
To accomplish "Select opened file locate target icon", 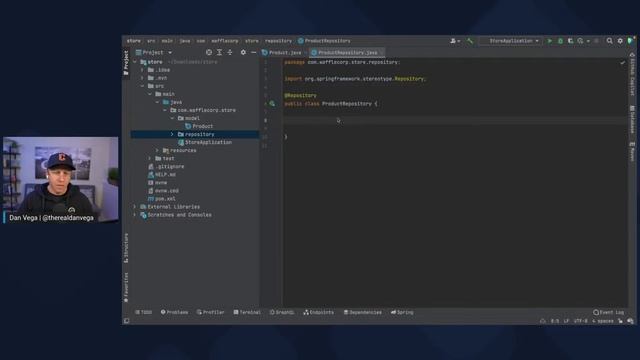I will (209, 52).
